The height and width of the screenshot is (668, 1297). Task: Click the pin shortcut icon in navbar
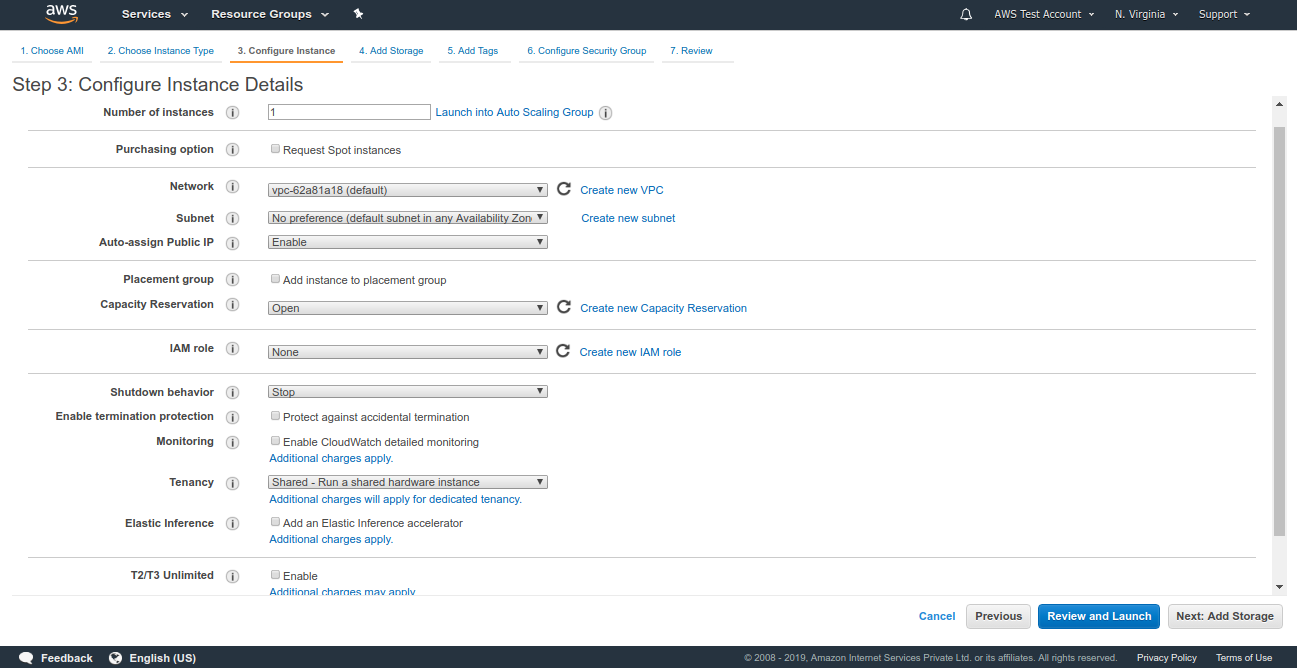tap(358, 14)
